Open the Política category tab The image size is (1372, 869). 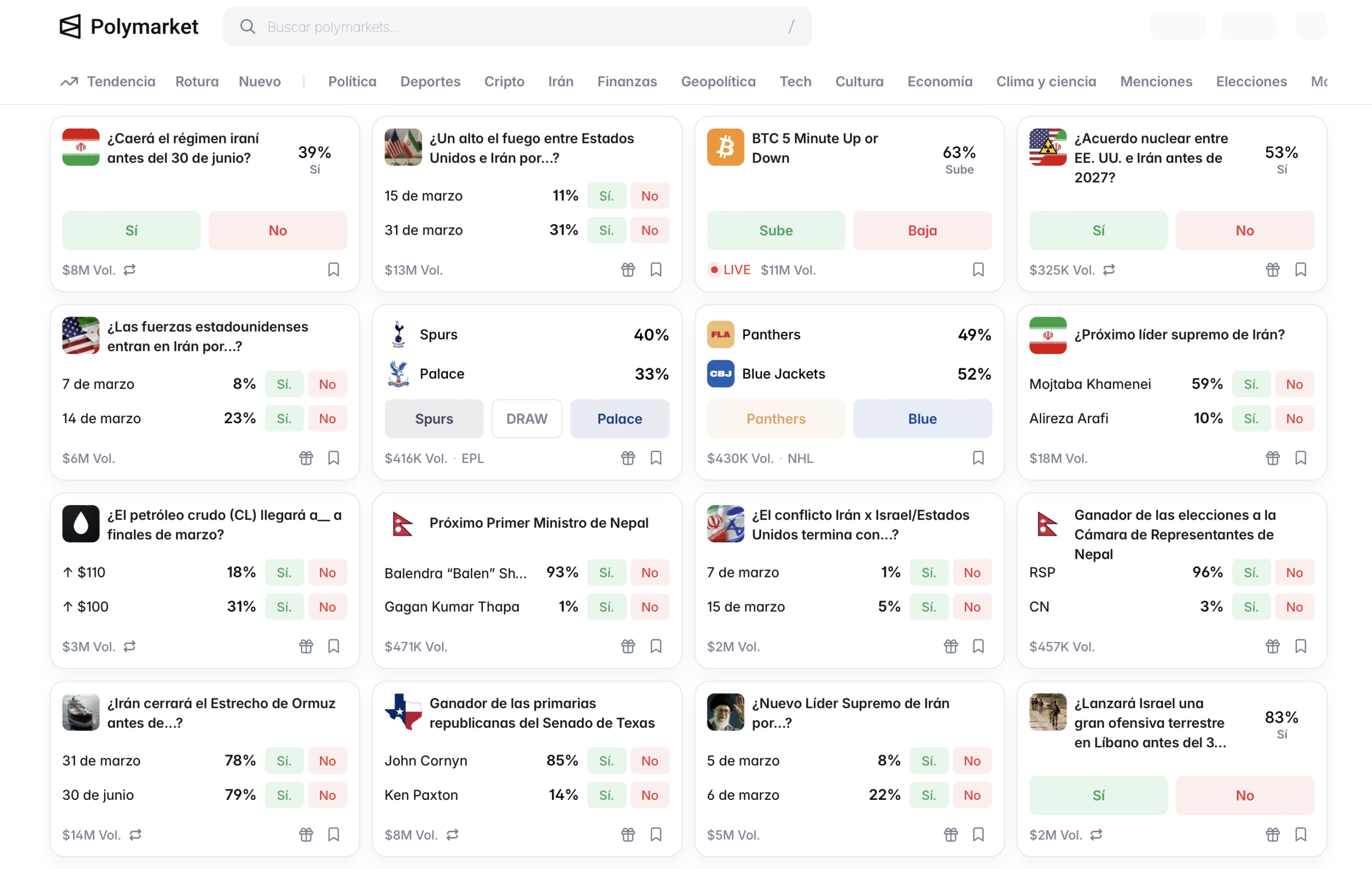(352, 81)
